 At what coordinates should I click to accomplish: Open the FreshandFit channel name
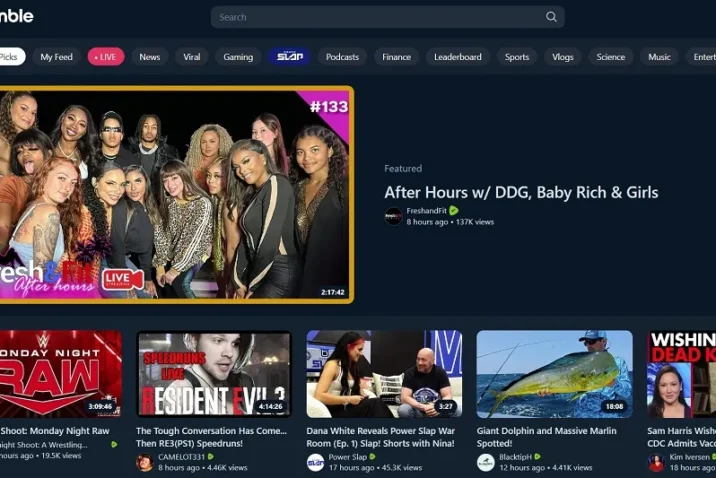pos(426,210)
